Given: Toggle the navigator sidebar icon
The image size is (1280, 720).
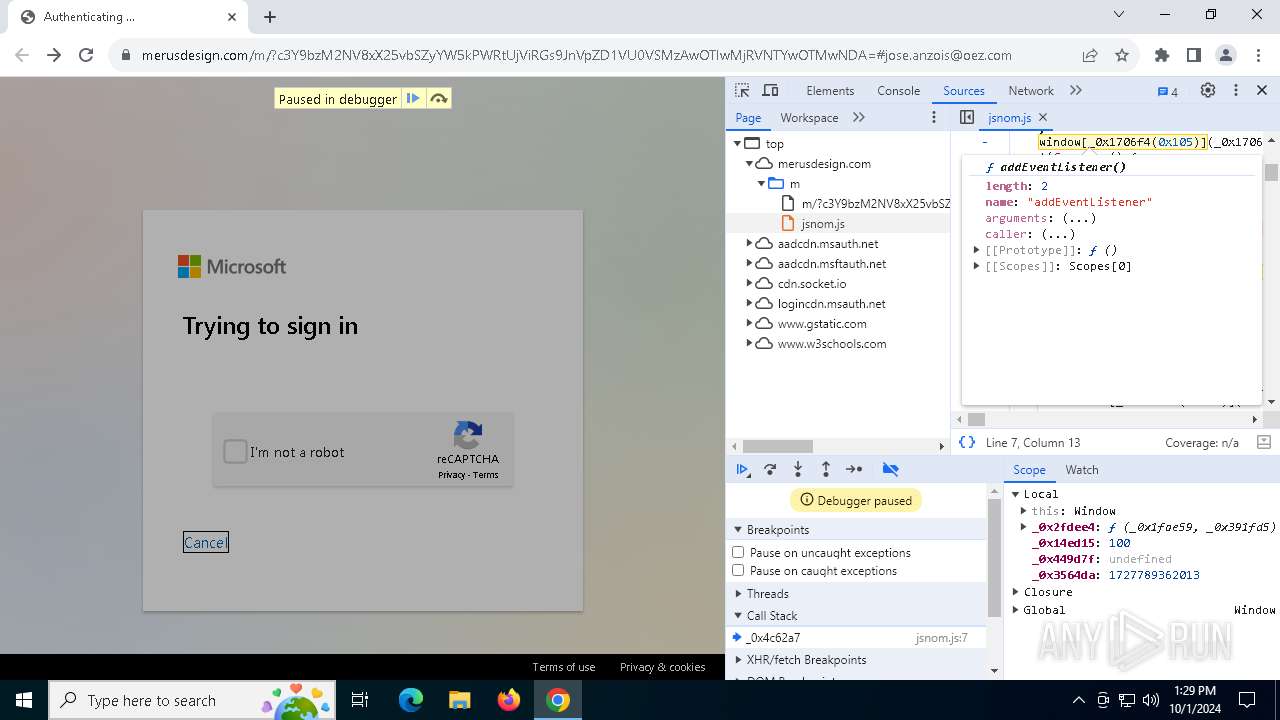Looking at the screenshot, I should tap(967, 117).
